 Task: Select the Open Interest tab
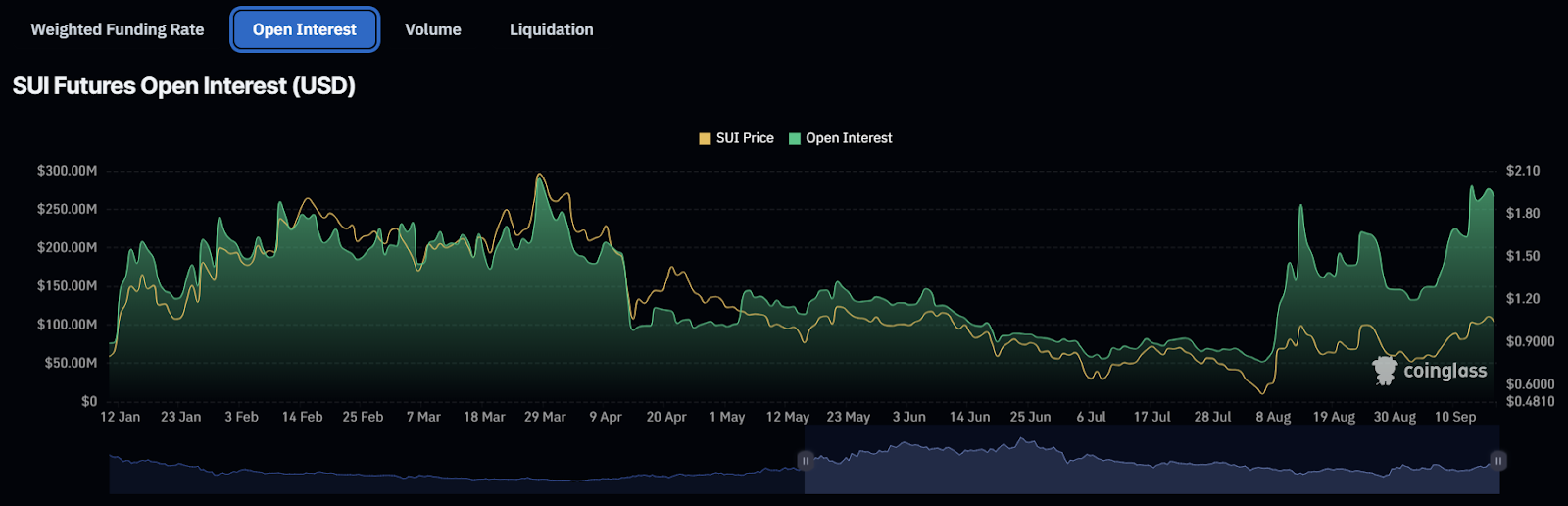[305, 29]
